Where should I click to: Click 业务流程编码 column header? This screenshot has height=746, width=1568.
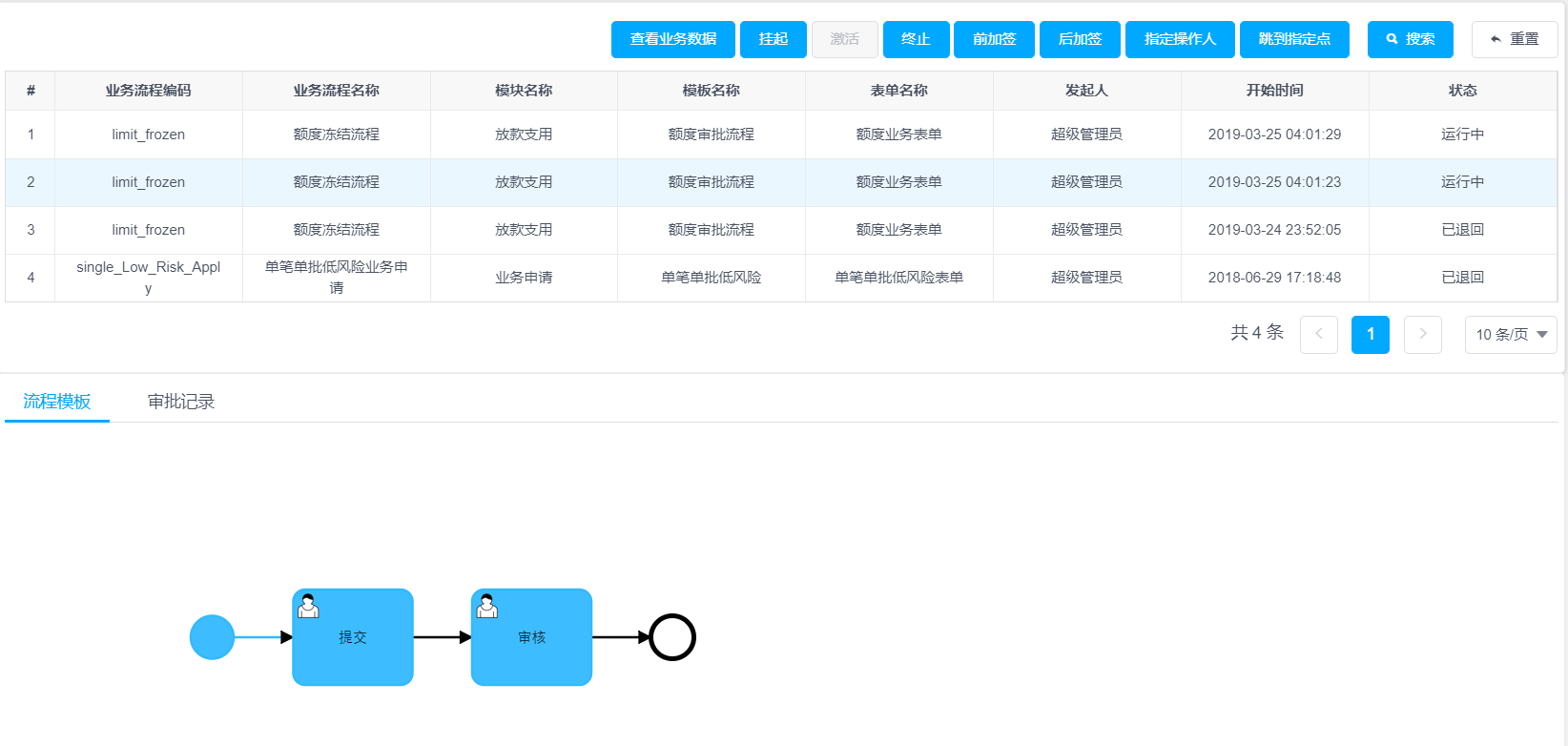pyautogui.click(x=149, y=91)
